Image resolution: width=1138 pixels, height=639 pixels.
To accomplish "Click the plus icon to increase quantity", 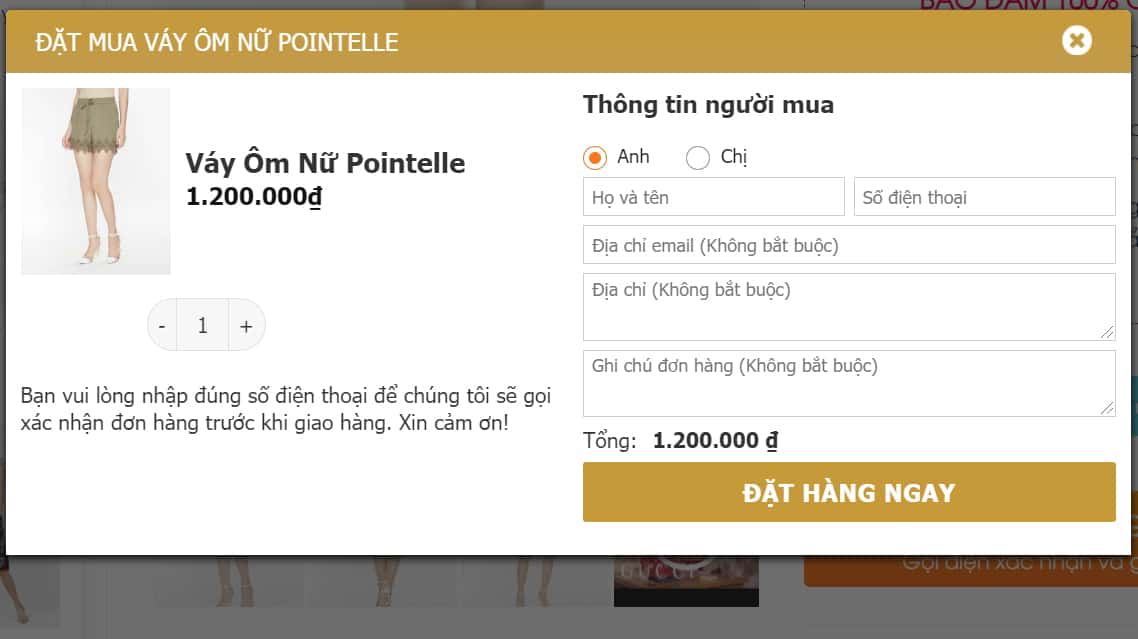I will [246, 324].
